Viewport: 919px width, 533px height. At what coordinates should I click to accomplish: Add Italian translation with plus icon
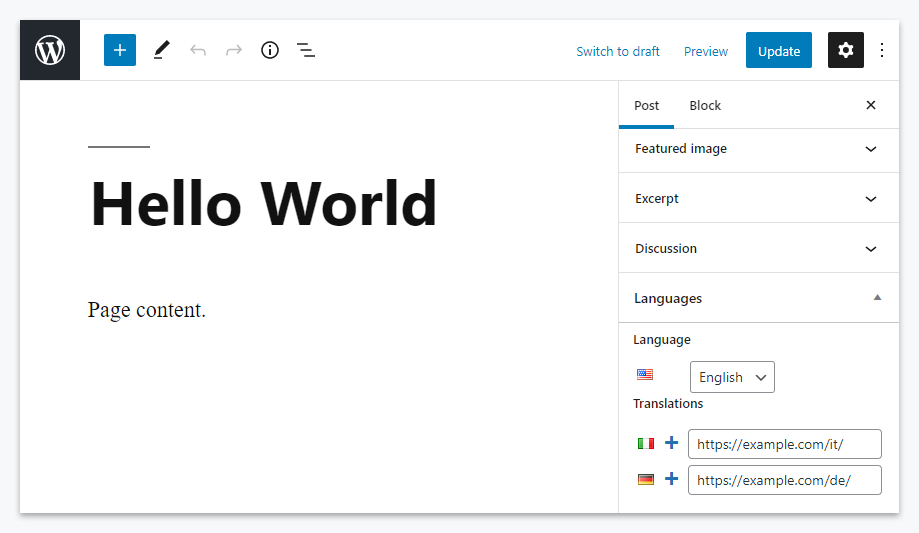(672, 443)
